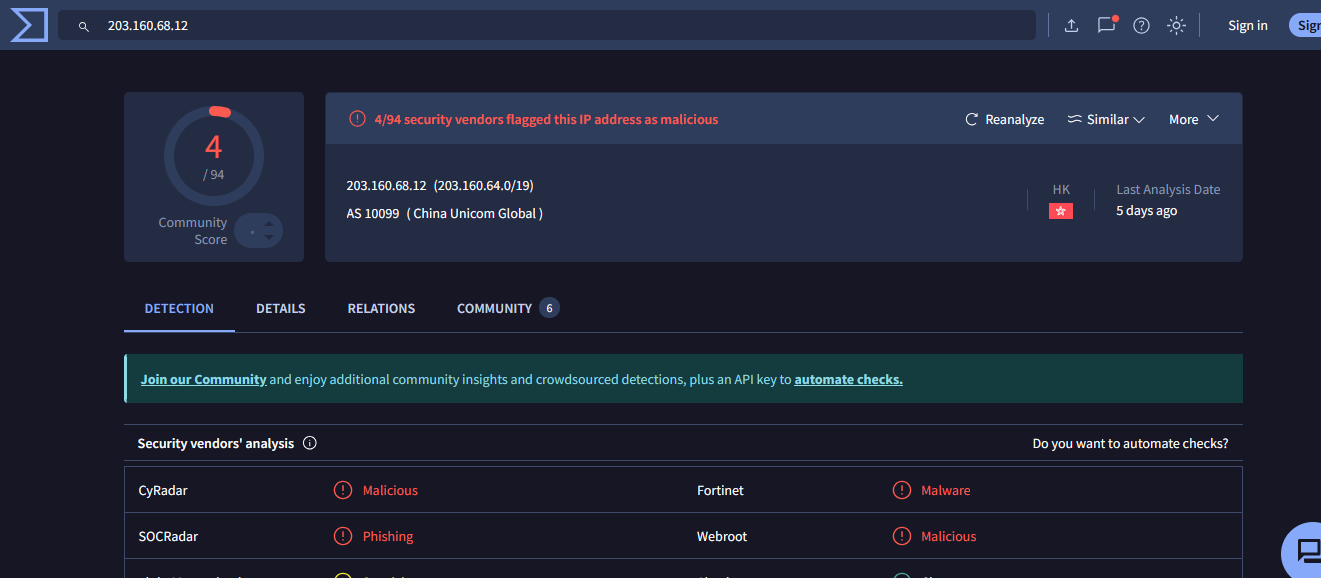Click the 'Security vendors' analysis' heading

pyautogui.click(x=216, y=443)
